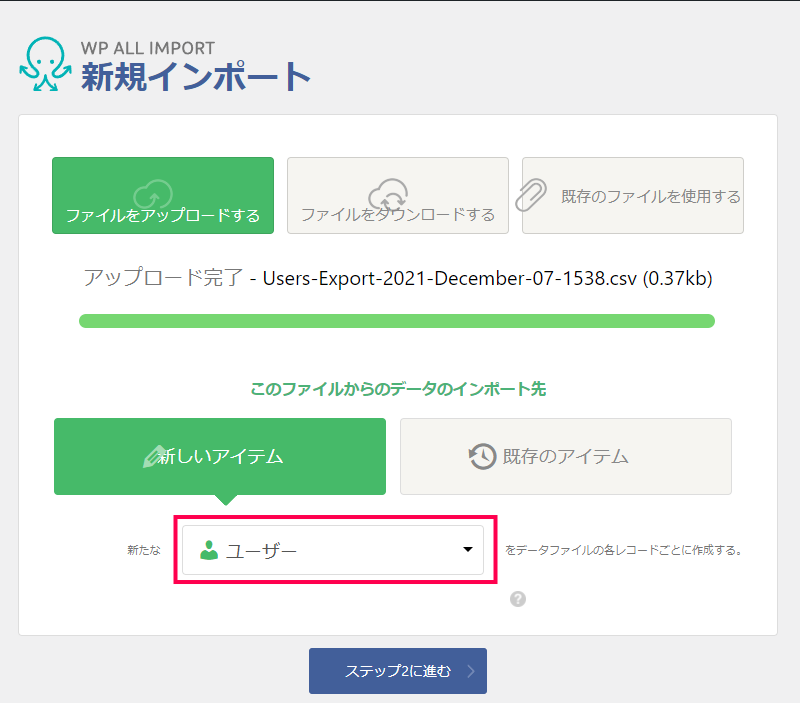The height and width of the screenshot is (703, 800).
Task: Click the pencil icon on 新しいアイテム
Action: point(153,456)
